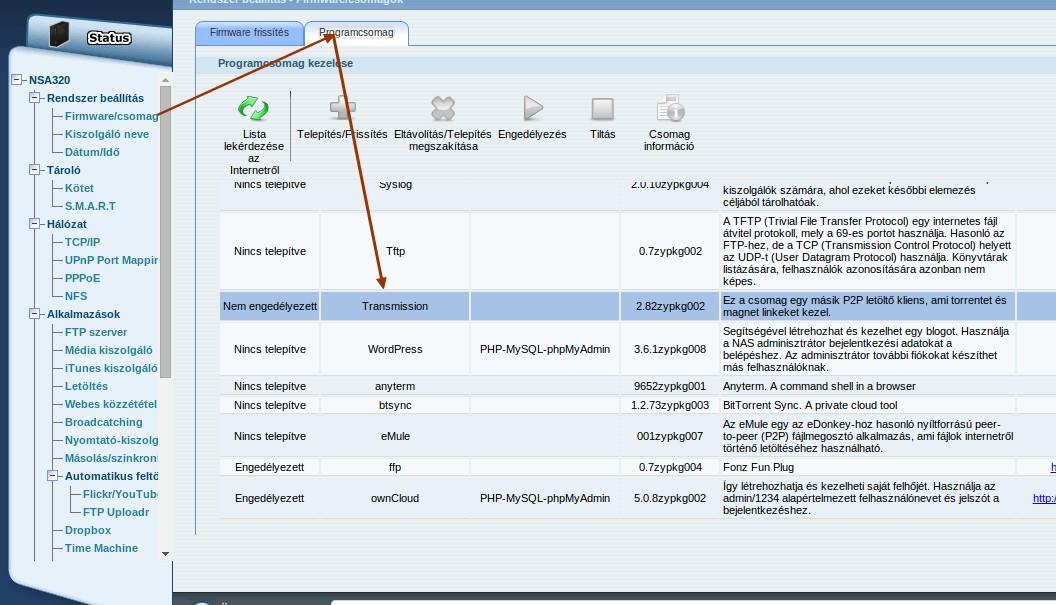Open FTP Uploadr settings

(x=116, y=512)
